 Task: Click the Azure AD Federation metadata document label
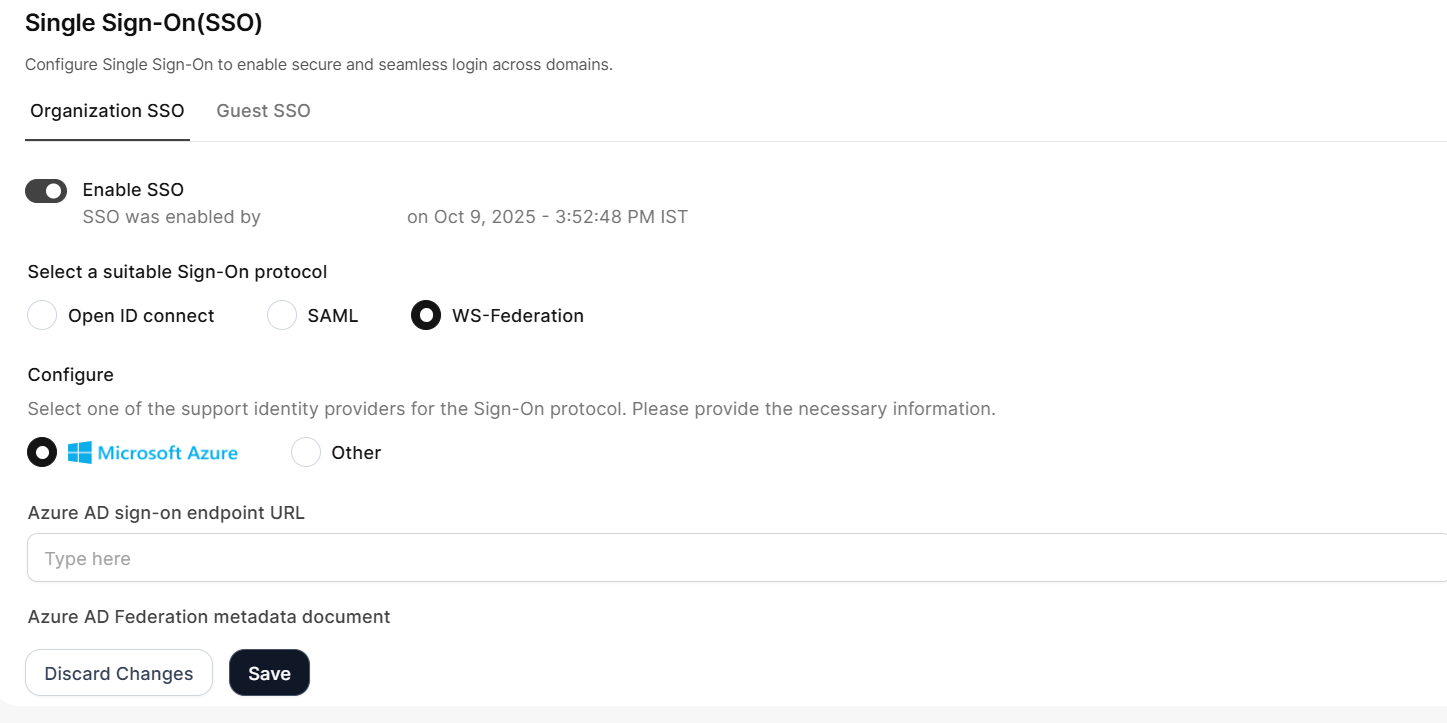pos(209,617)
